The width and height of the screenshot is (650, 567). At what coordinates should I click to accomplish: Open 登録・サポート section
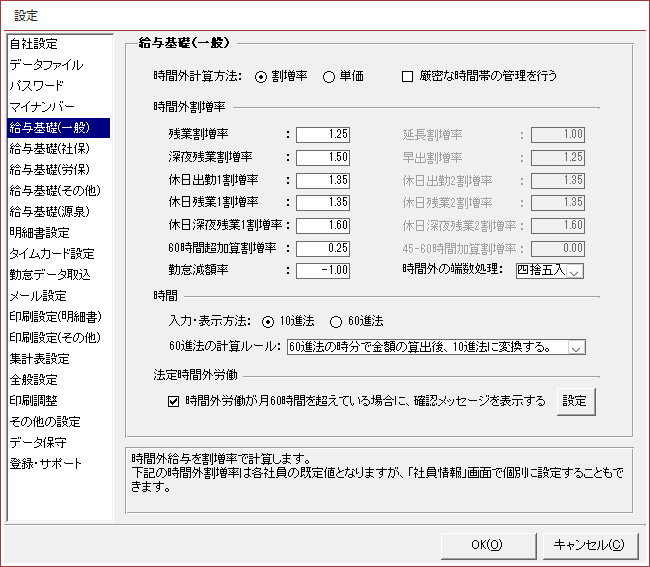pyautogui.click(x=45, y=463)
